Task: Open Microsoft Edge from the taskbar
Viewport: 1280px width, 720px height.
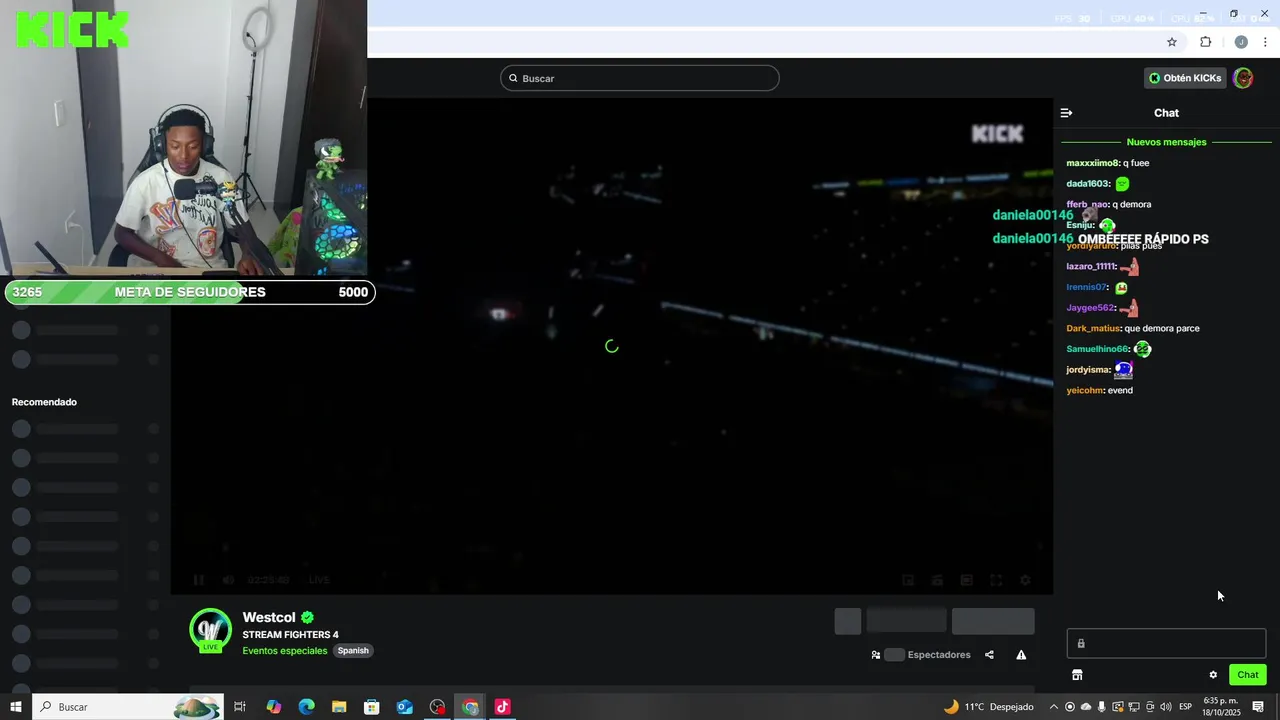Action: point(306,707)
